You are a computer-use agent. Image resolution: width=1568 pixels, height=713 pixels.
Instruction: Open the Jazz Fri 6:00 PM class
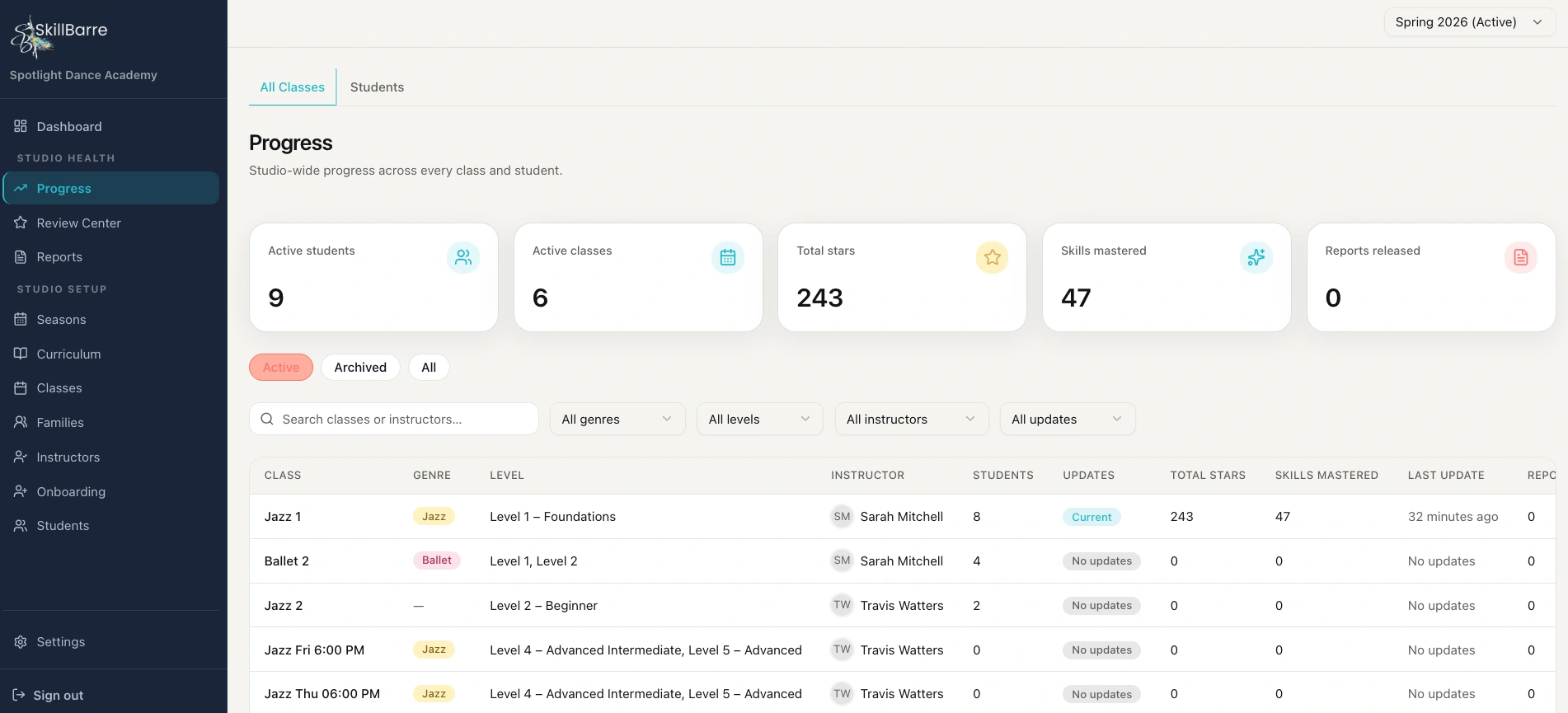[314, 650]
